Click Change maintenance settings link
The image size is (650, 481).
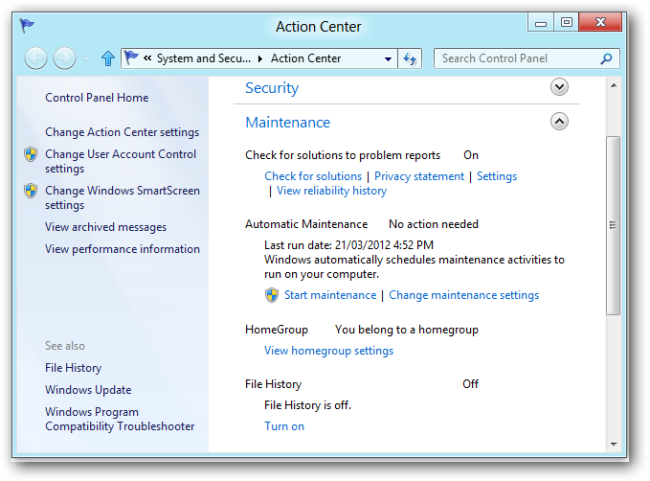[x=463, y=295]
